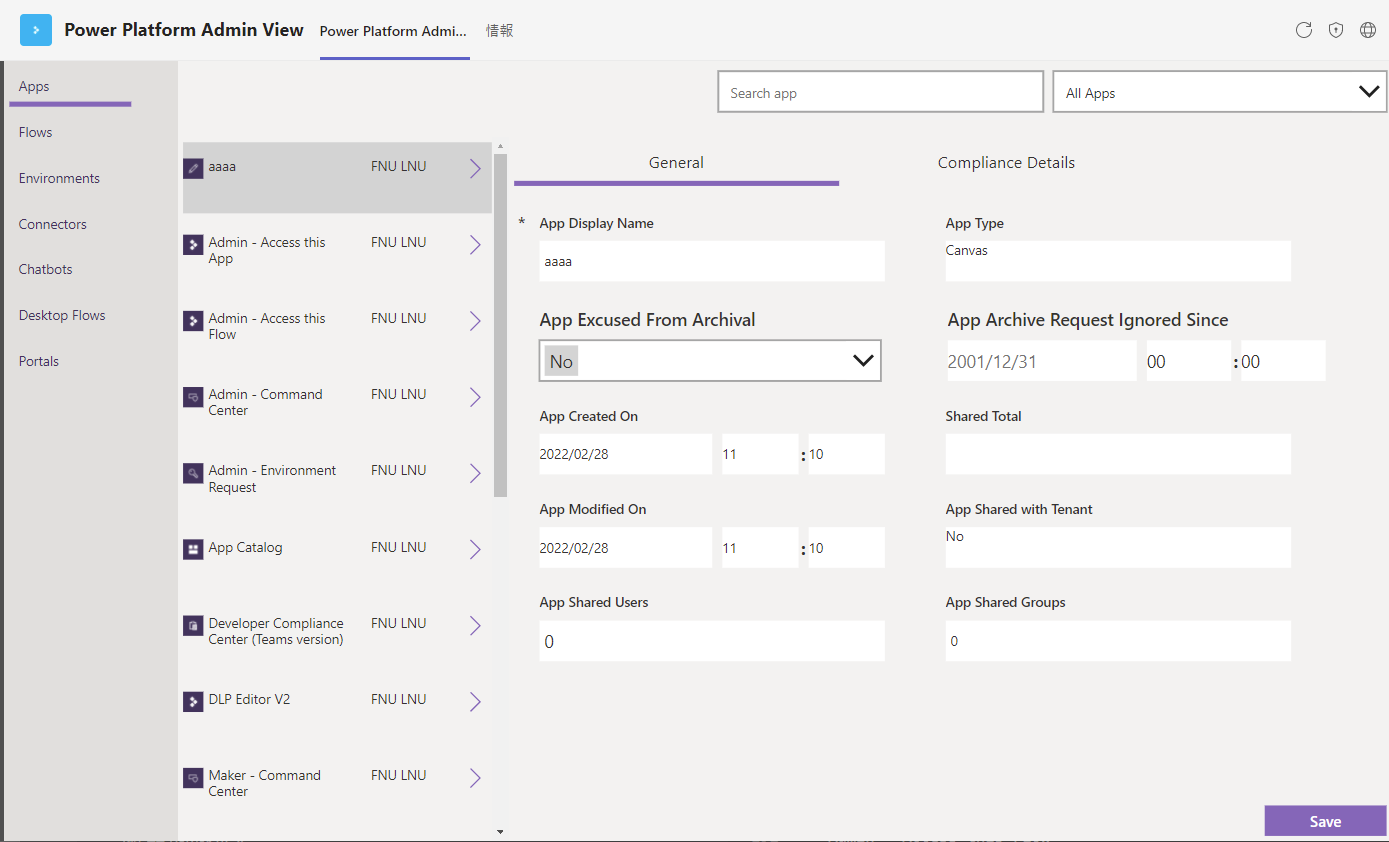Switch to Compliance Details tab

click(x=1006, y=163)
